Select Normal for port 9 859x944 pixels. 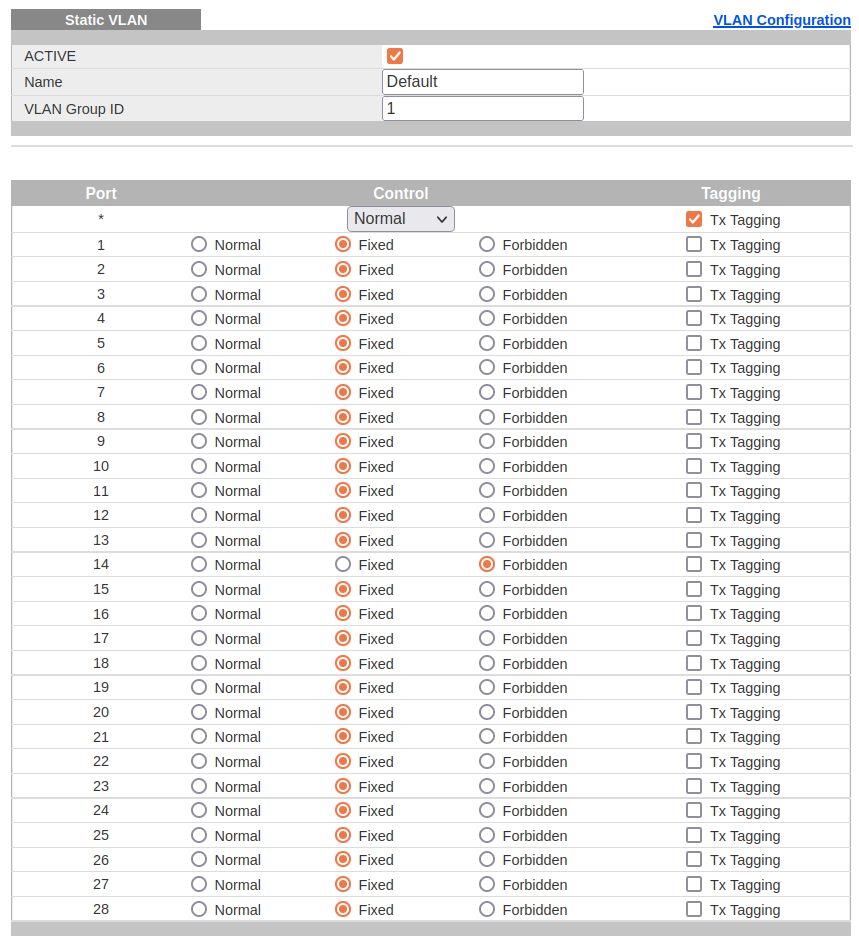point(199,441)
